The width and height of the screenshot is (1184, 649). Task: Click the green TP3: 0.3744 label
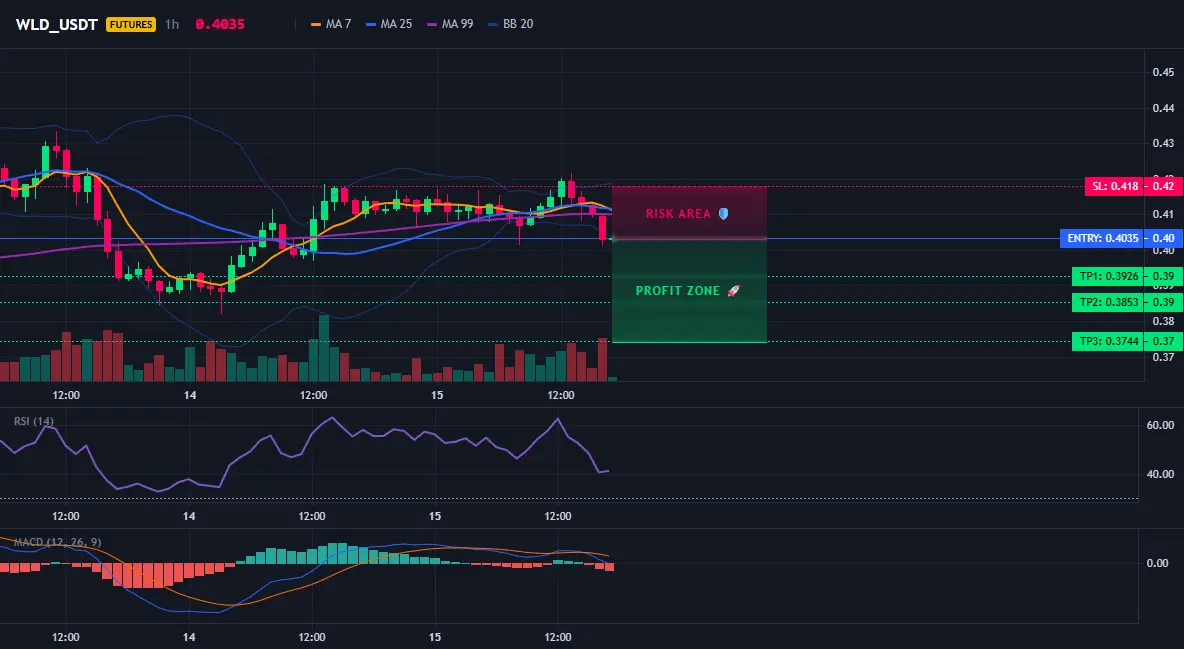click(1108, 341)
